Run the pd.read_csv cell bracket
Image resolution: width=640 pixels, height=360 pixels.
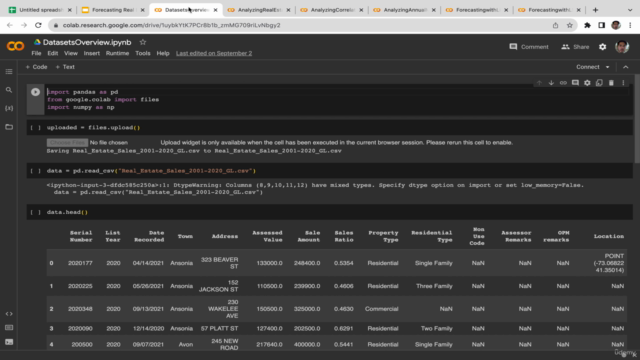(x=36, y=171)
